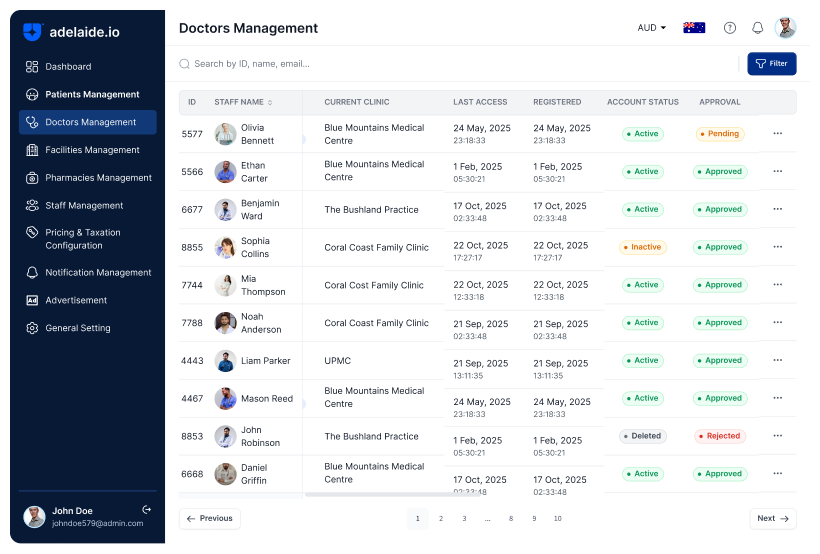Click the Next pagination button

tap(773, 519)
